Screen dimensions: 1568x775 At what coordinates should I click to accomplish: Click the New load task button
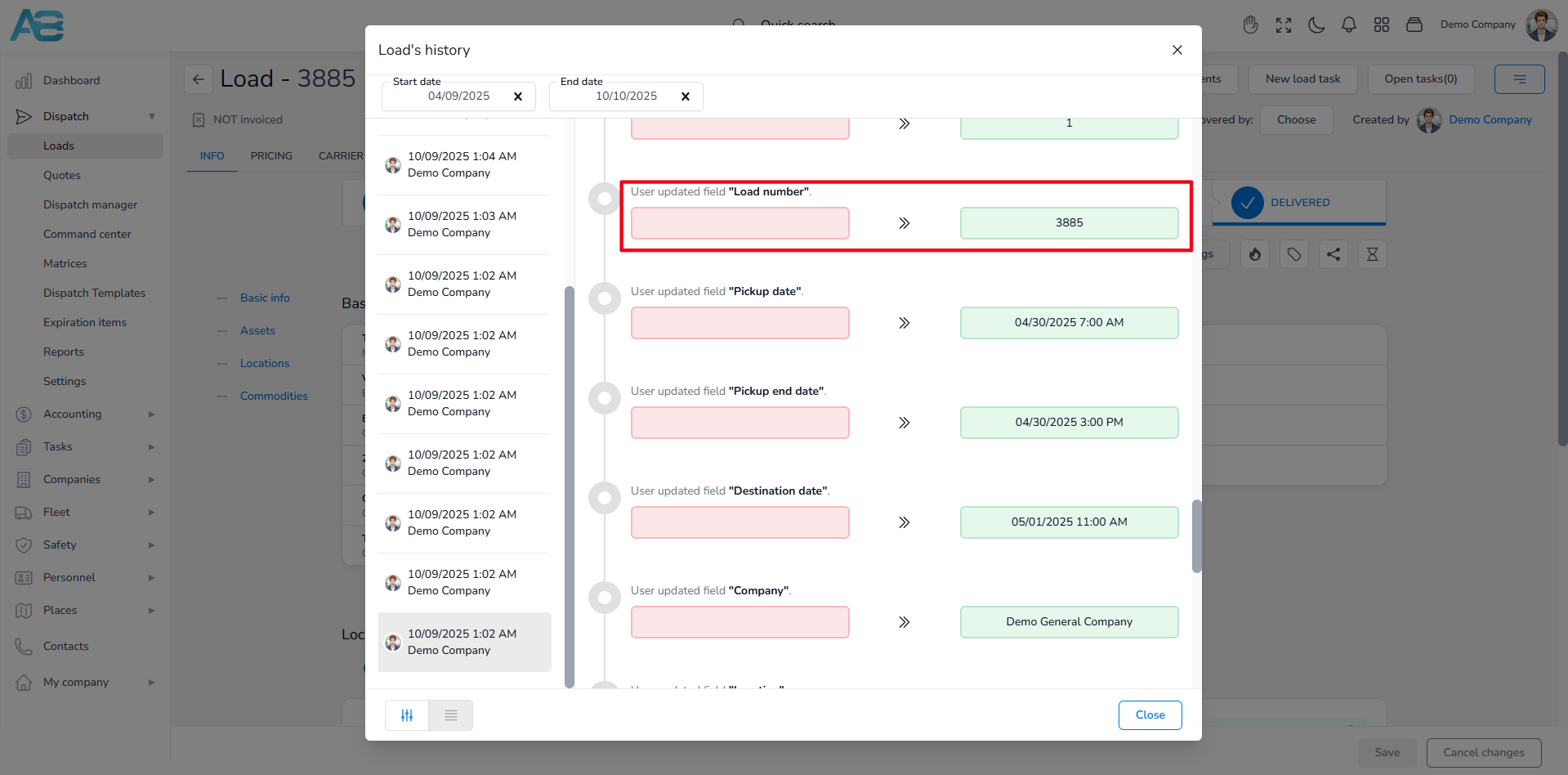click(1302, 79)
